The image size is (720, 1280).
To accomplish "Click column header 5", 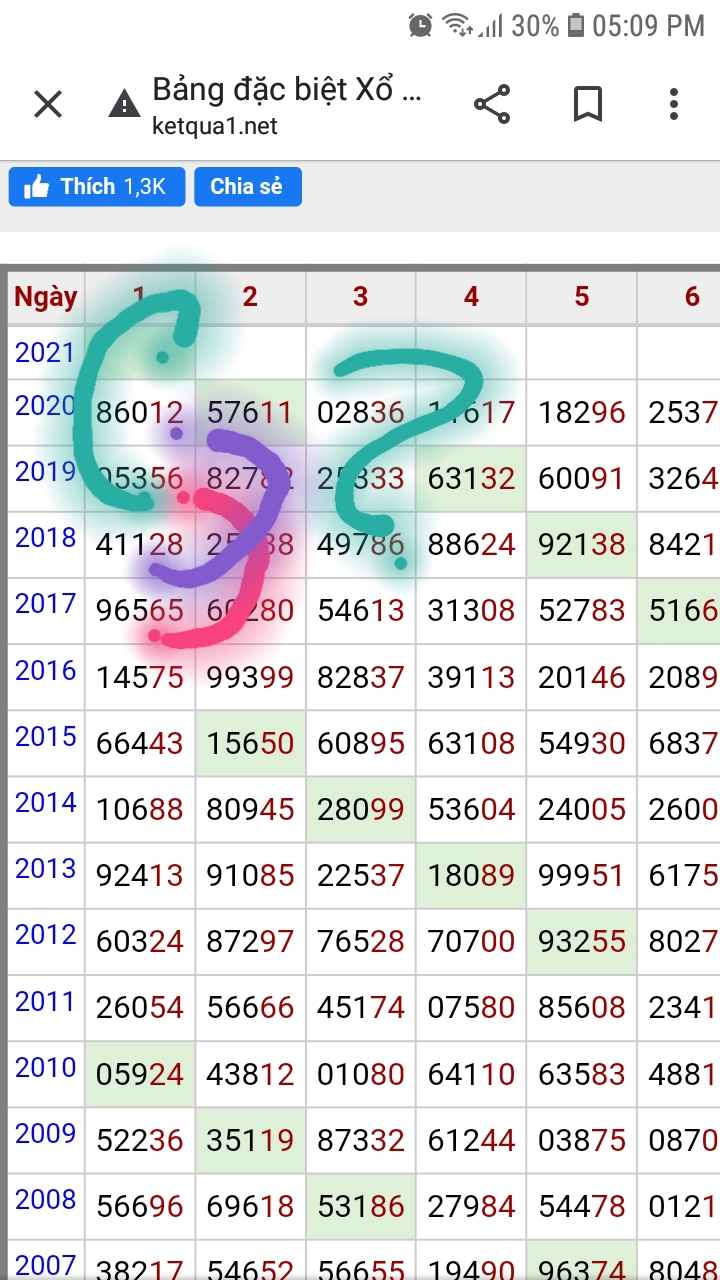I will [x=581, y=297].
